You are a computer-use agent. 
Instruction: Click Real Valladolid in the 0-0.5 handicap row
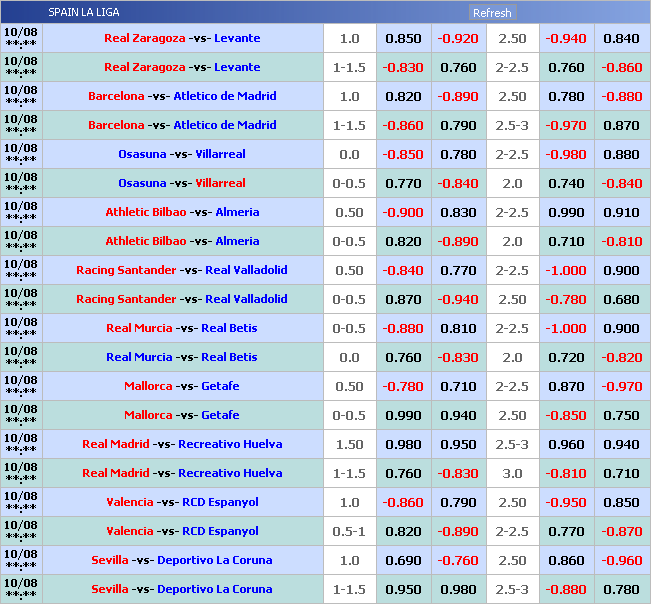246,299
